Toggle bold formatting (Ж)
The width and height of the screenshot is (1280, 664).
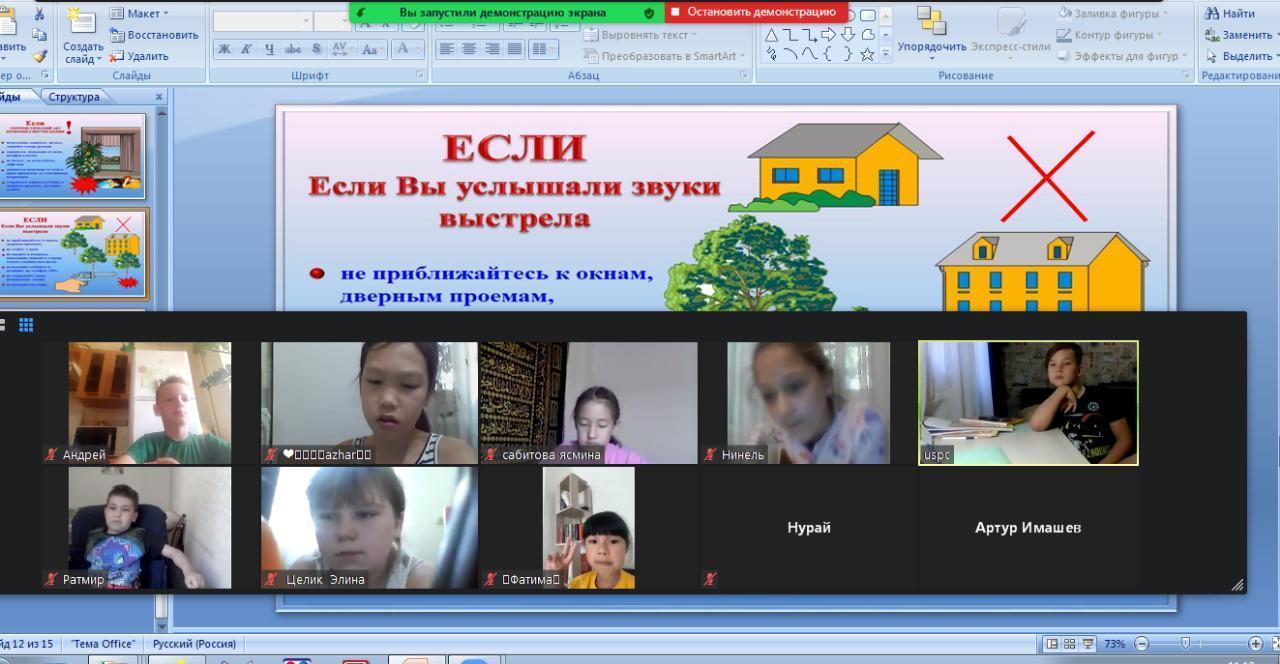(x=224, y=49)
